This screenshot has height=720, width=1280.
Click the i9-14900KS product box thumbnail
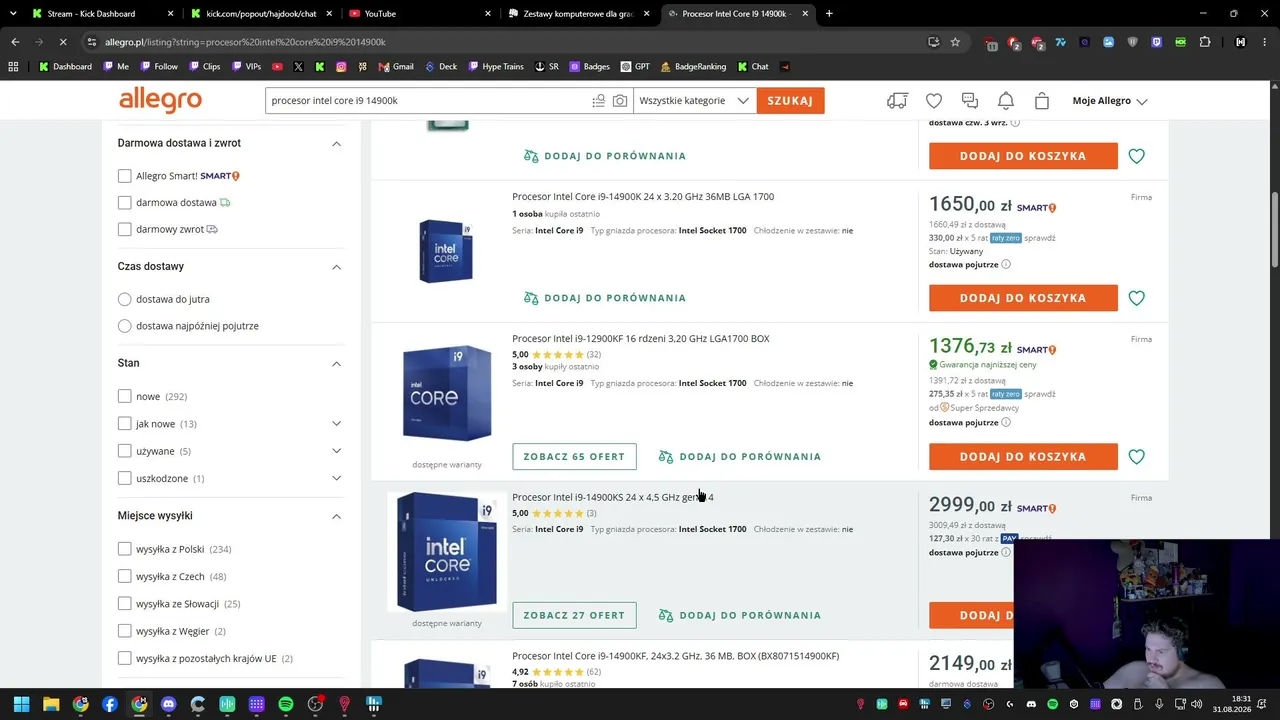(447, 552)
